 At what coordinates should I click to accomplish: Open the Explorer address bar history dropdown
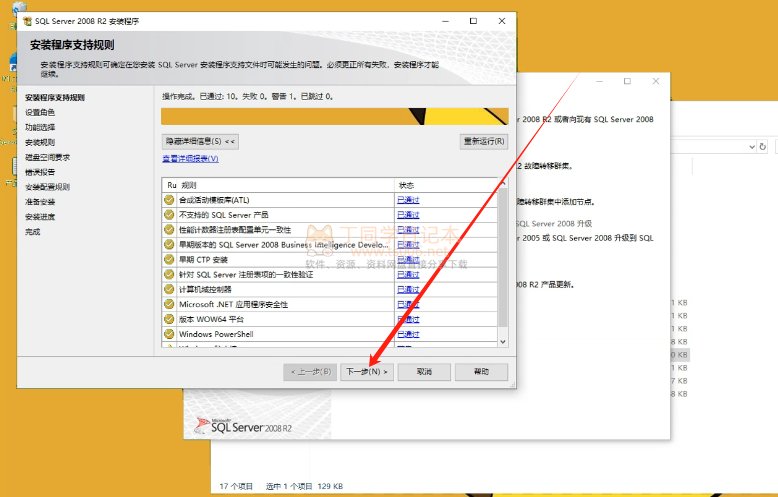click(x=752, y=147)
